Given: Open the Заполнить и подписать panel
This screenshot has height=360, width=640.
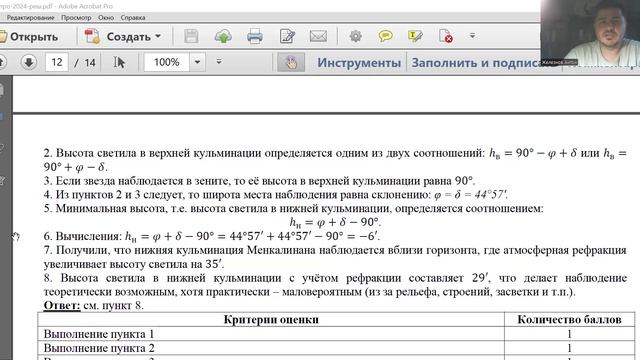Looking at the screenshot, I should pyautogui.click(x=476, y=63).
